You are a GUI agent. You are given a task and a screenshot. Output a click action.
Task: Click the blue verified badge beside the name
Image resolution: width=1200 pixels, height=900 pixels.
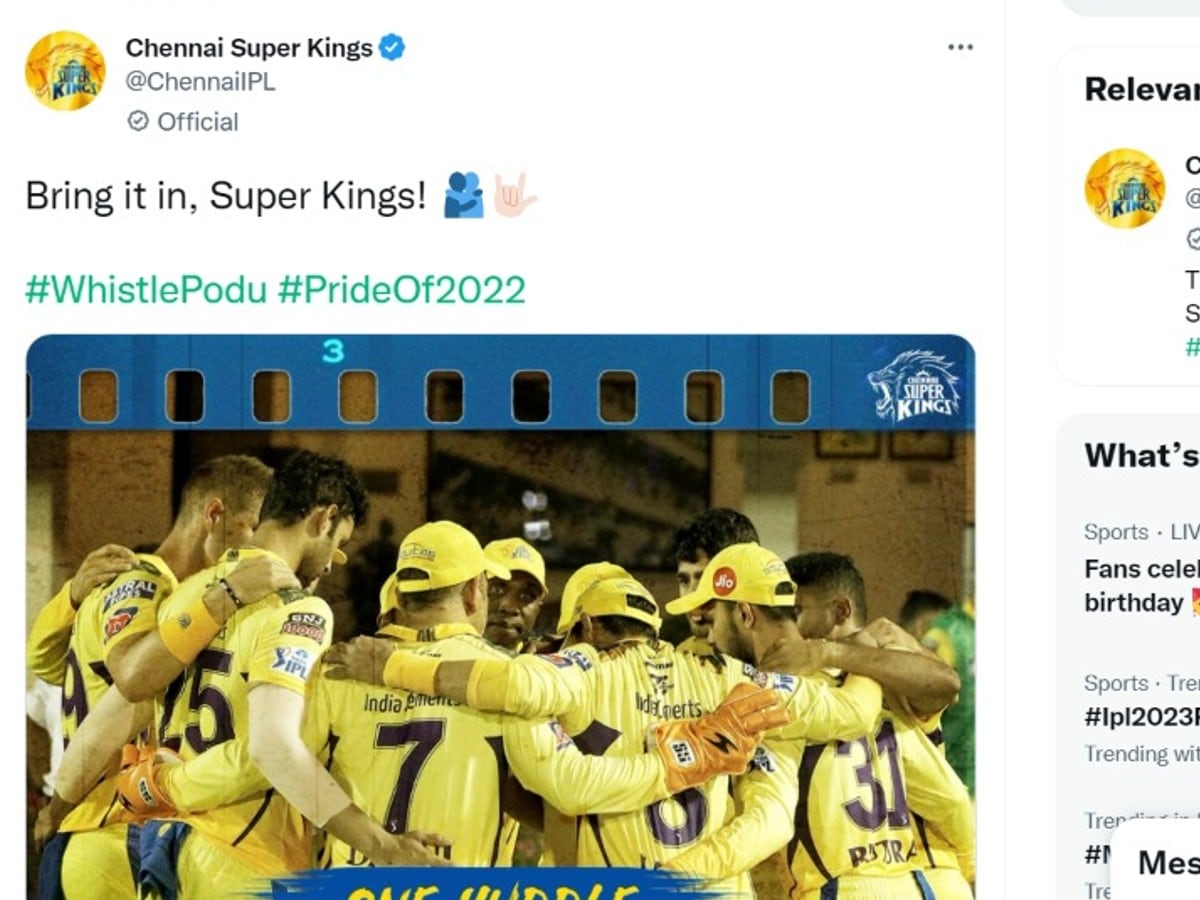[392, 47]
